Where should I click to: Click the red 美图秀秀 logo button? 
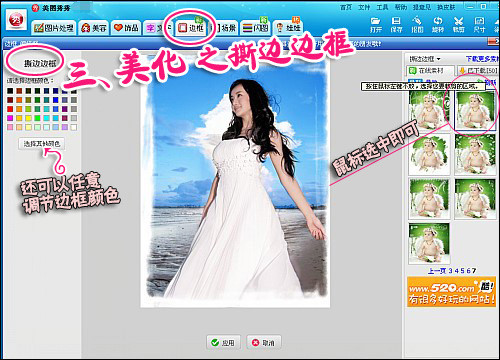(x=16, y=21)
